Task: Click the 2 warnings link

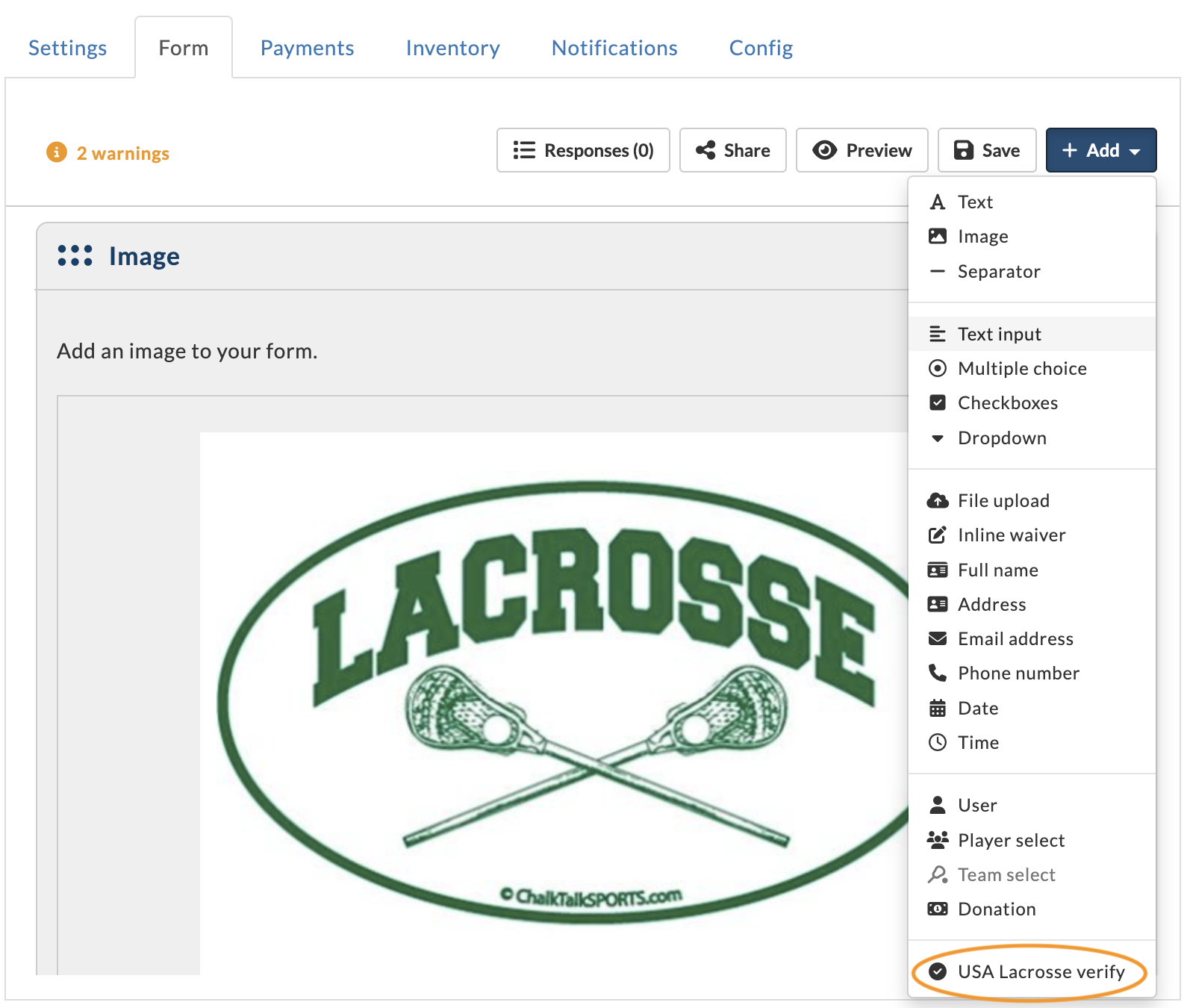Action: click(123, 153)
